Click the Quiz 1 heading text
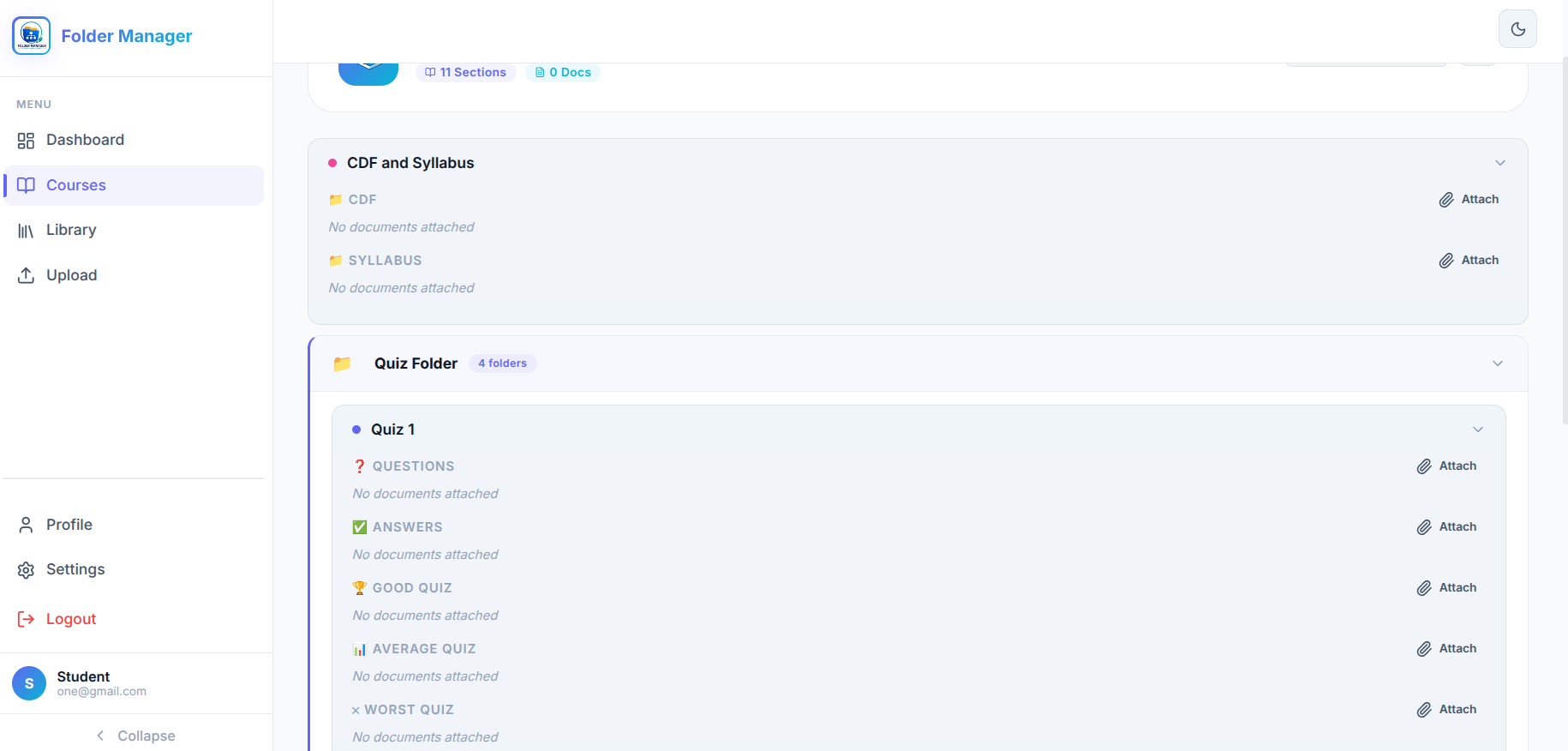1568x751 pixels. pos(393,430)
